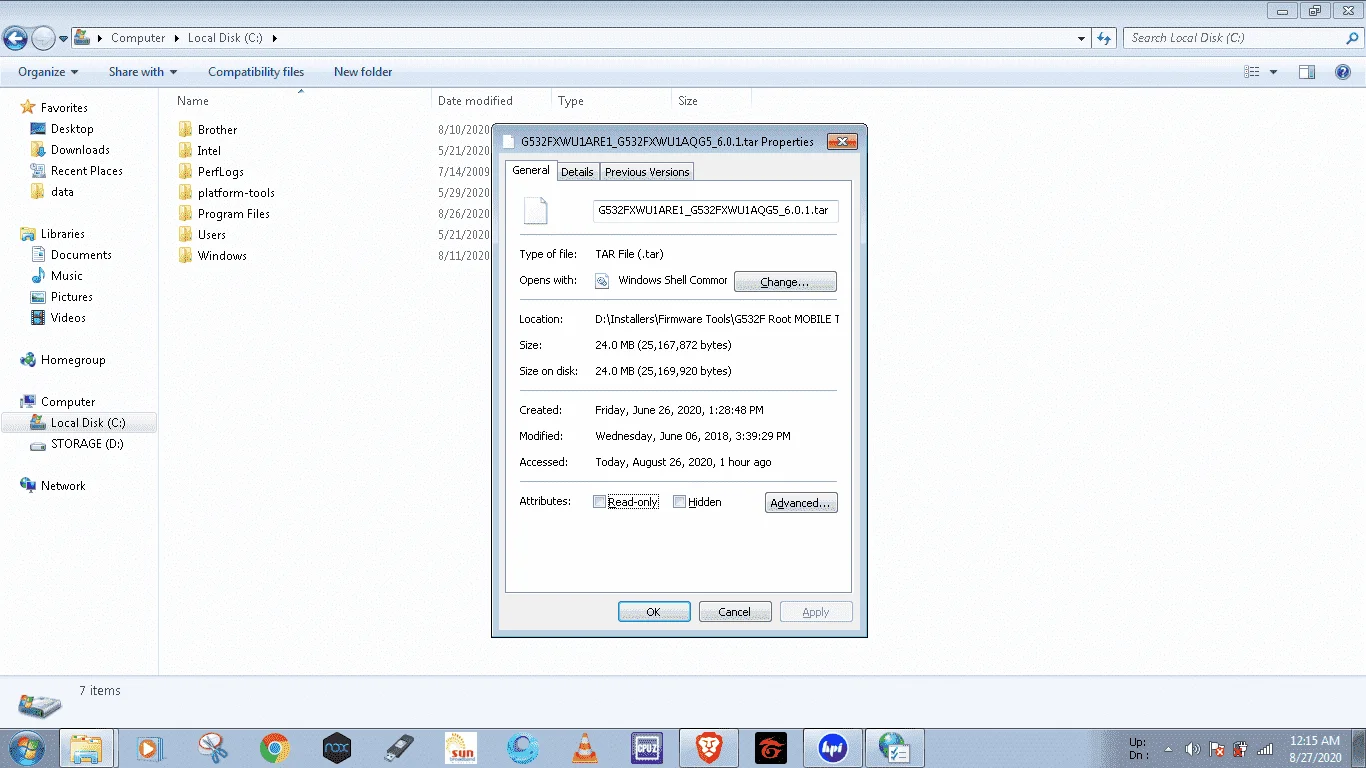The image size is (1366, 768).
Task: Enable the Hidden attribute checkbox
Action: (x=680, y=502)
